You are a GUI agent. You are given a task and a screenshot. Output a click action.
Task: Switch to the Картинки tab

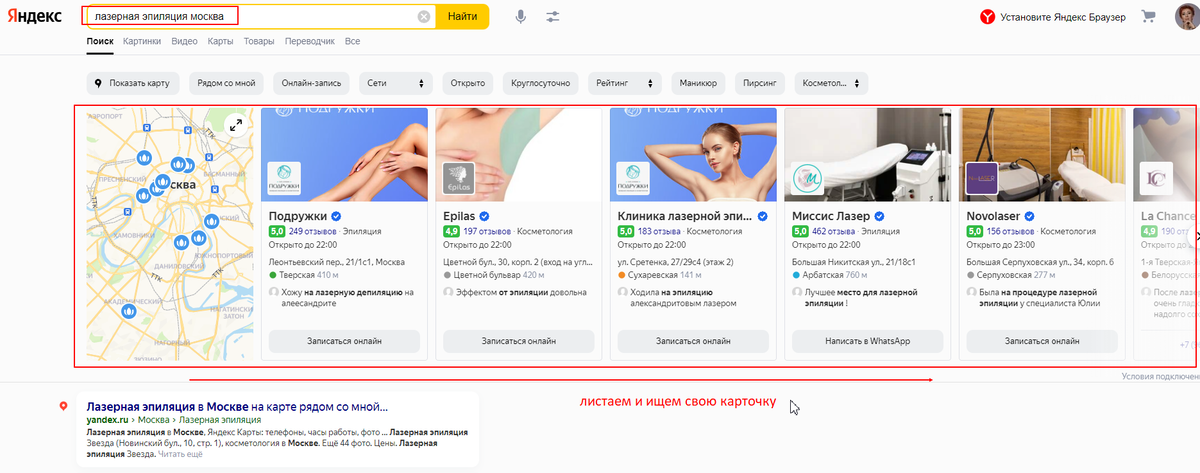pyautogui.click(x=142, y=41)
